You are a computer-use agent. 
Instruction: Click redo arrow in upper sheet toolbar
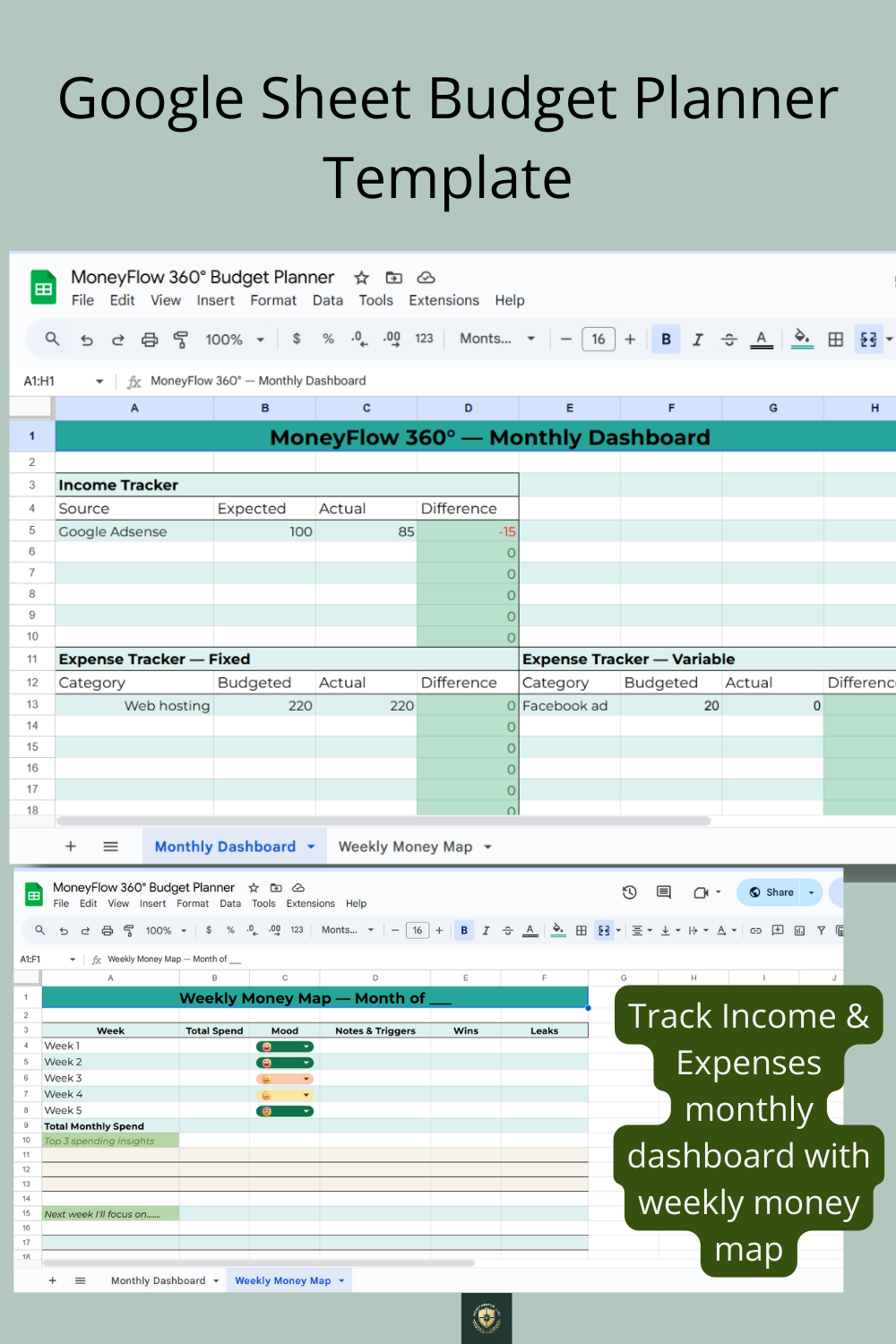117,340
